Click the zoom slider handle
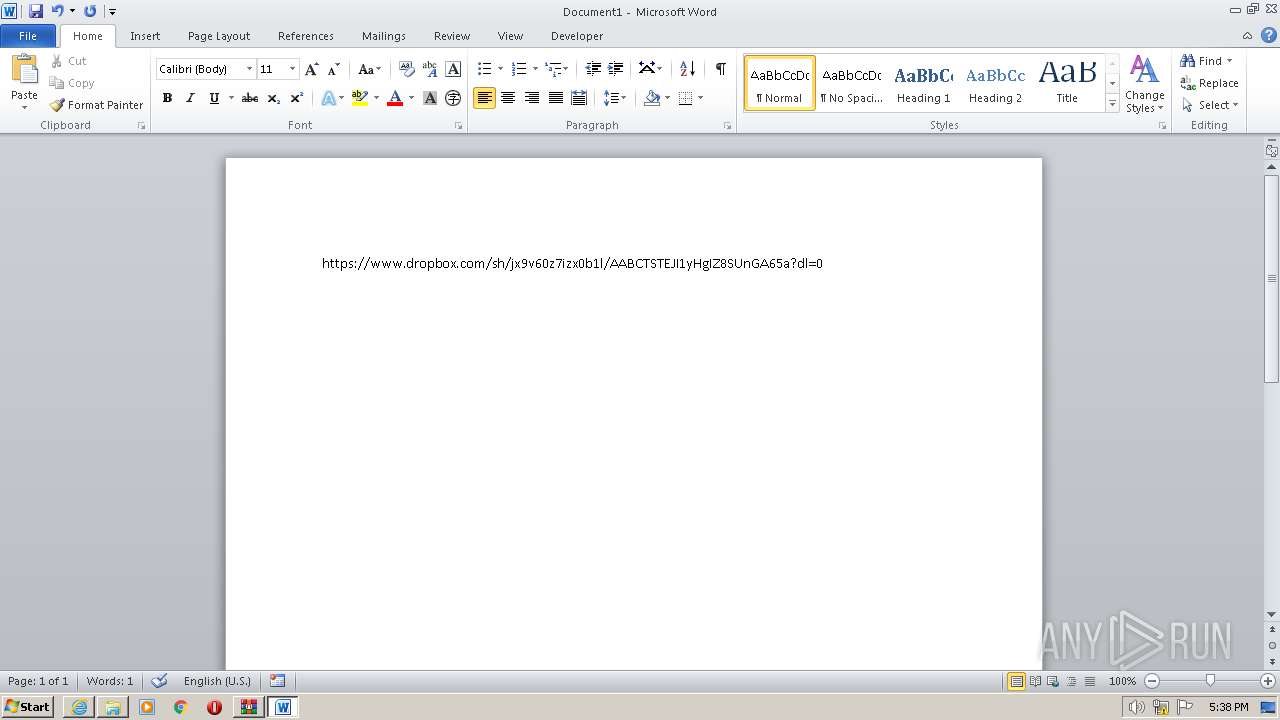Image resolution: width=1280 pixels, height=720 pixels. tap(1210, 681)
